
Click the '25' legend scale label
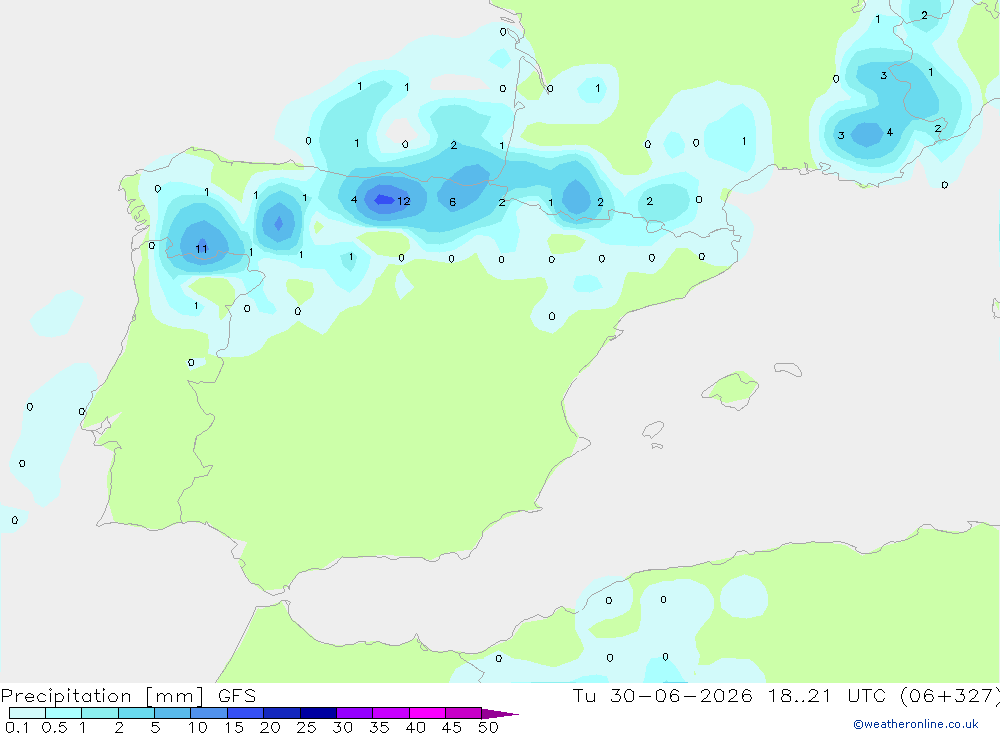tap(306, 727)
